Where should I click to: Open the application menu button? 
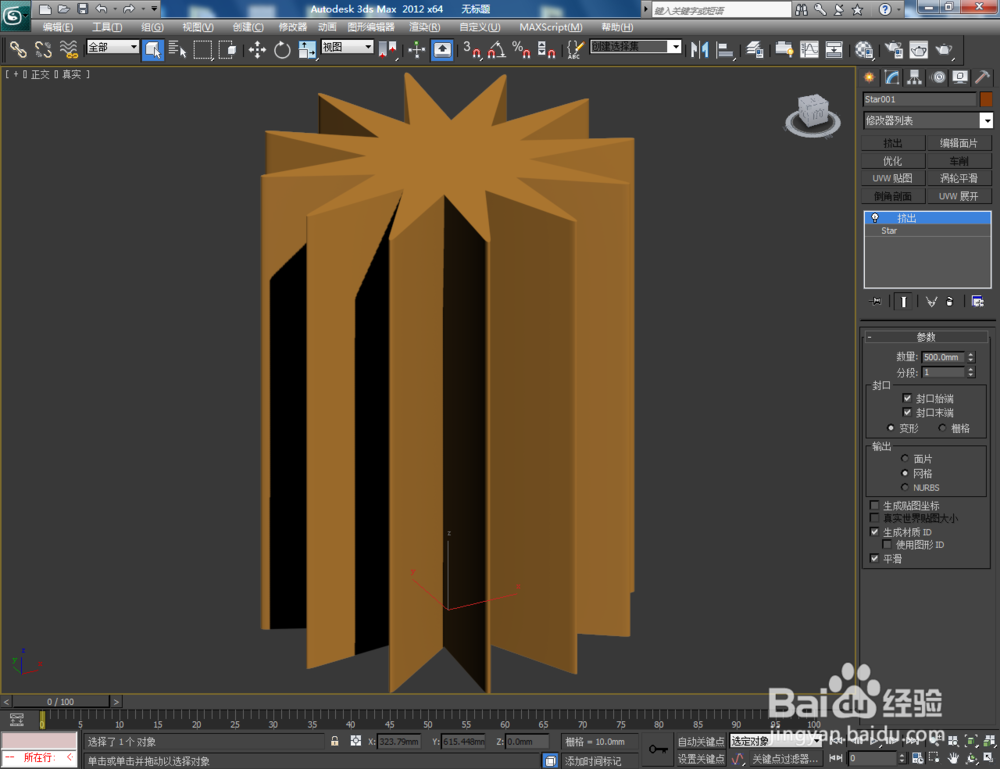[x=13, y=15]
